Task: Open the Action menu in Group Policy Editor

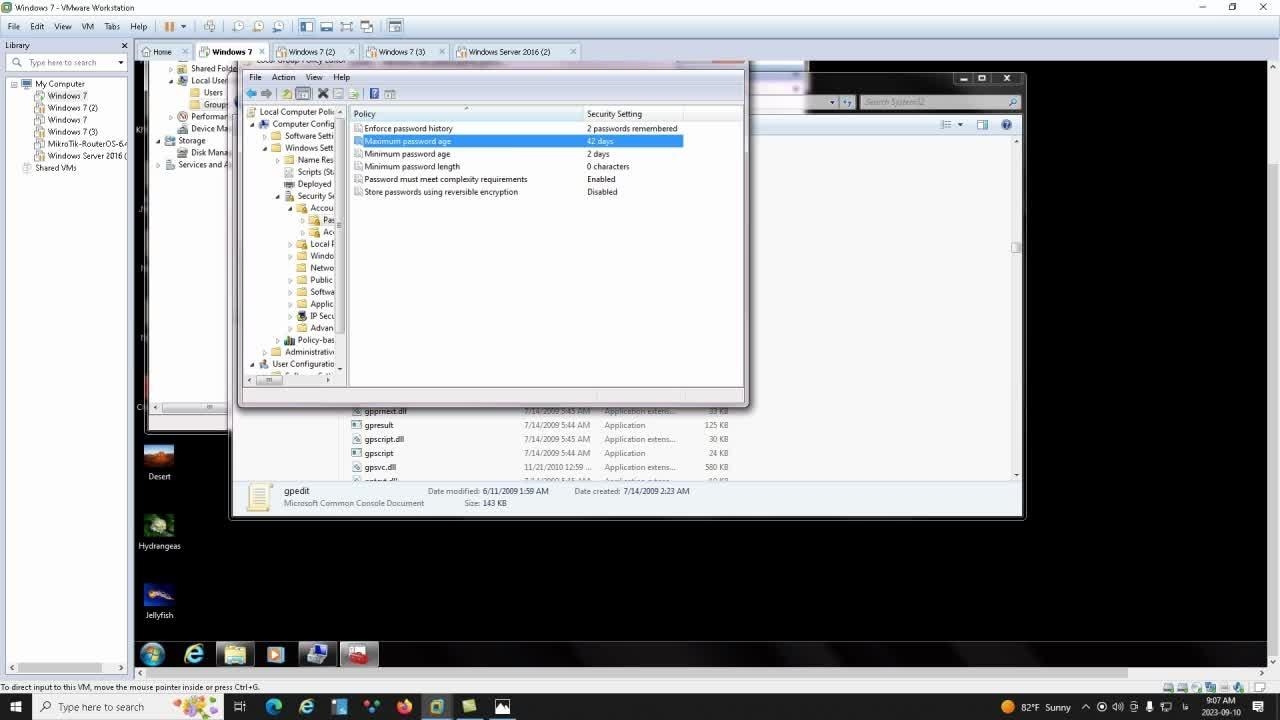Action: (283, 77)
